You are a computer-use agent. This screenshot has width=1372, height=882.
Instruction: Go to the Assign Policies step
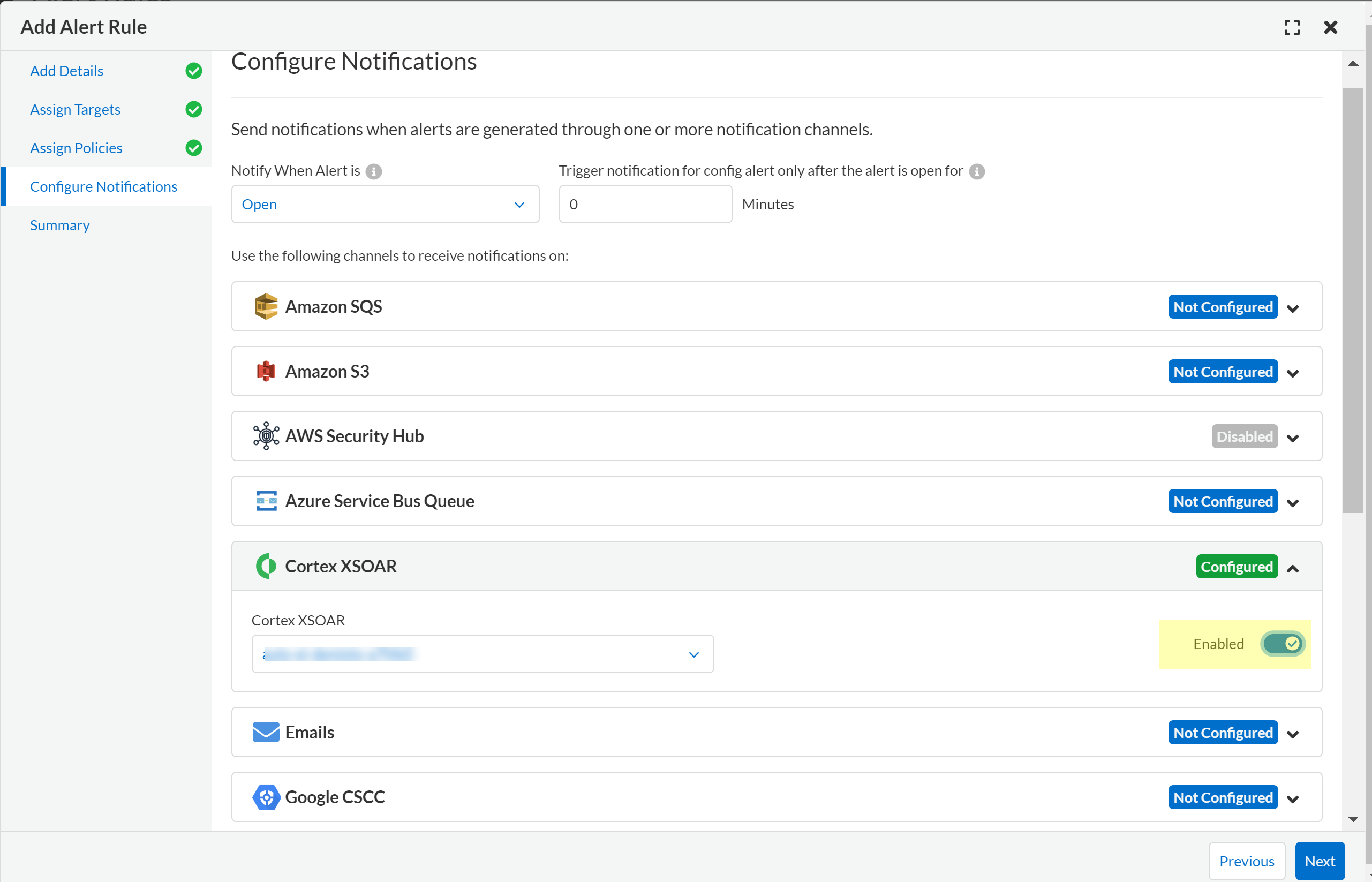[76, 148]
